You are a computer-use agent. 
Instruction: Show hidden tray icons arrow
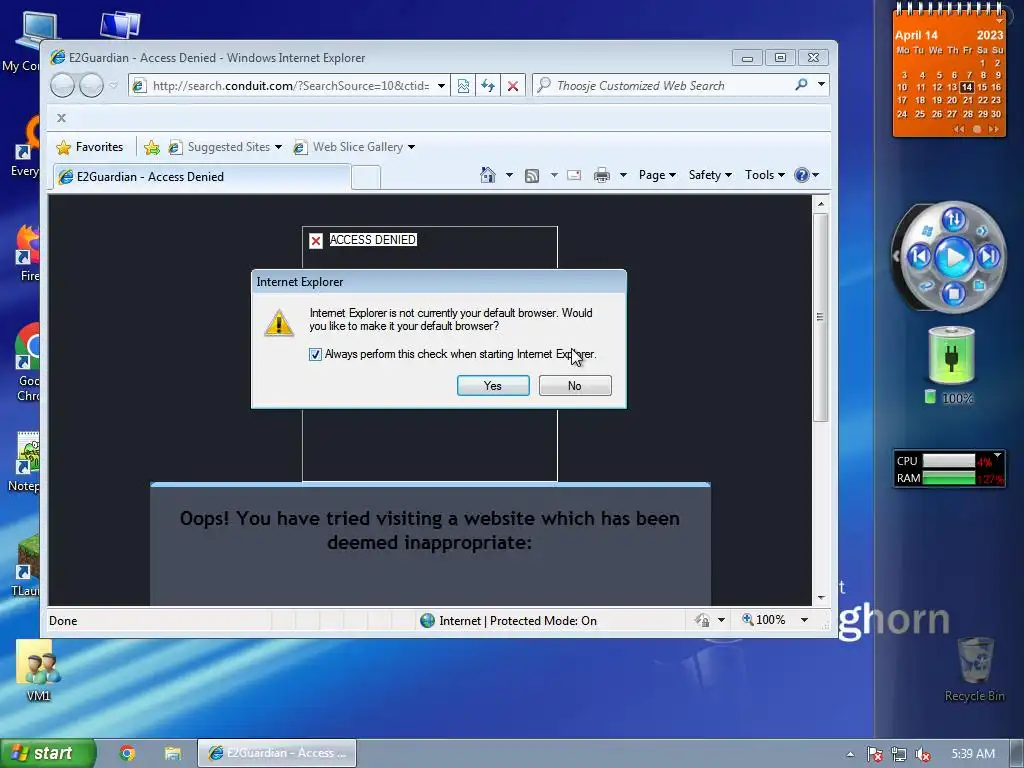point(850,754)
